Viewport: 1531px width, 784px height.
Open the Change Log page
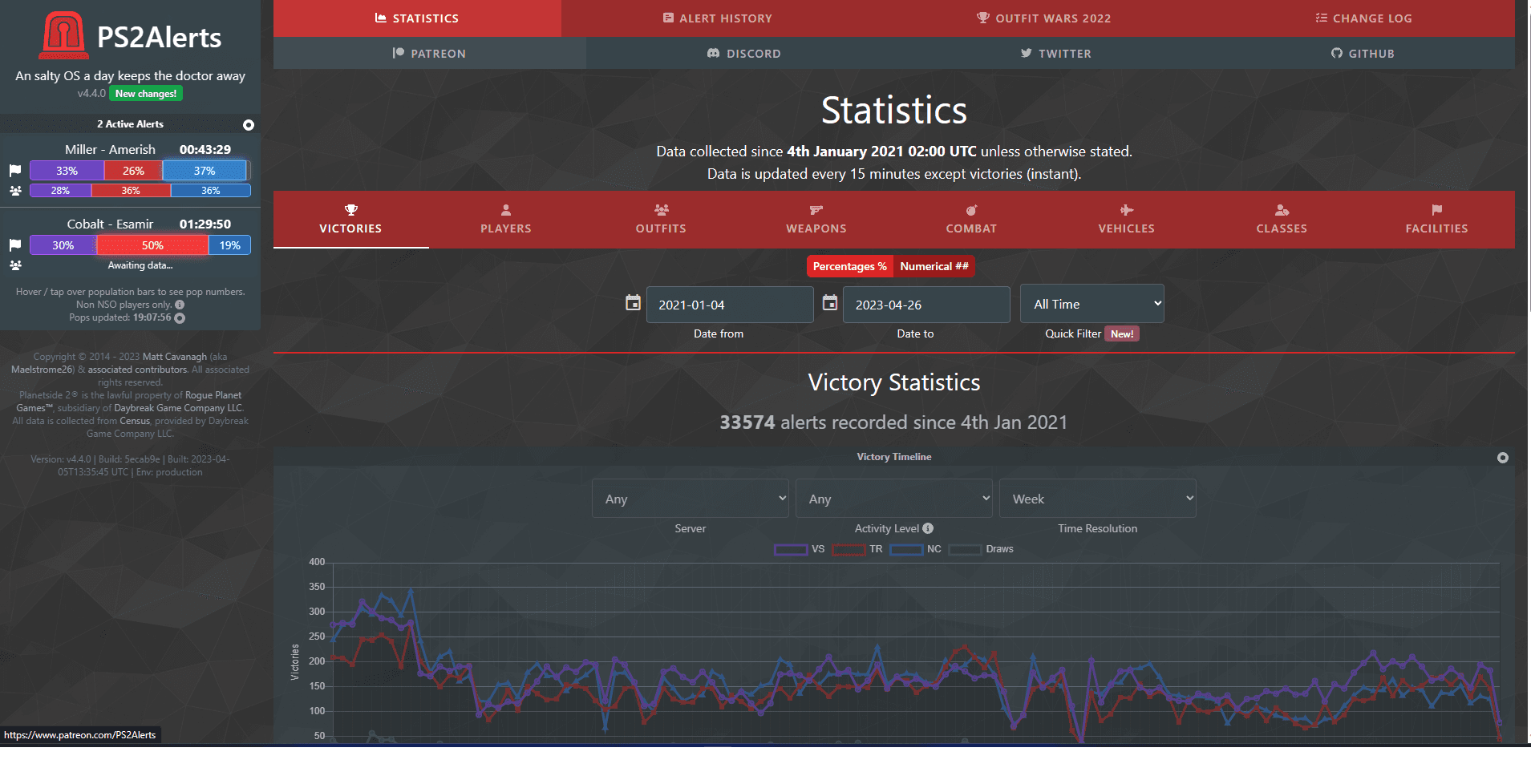click(x=1363, y=18)
